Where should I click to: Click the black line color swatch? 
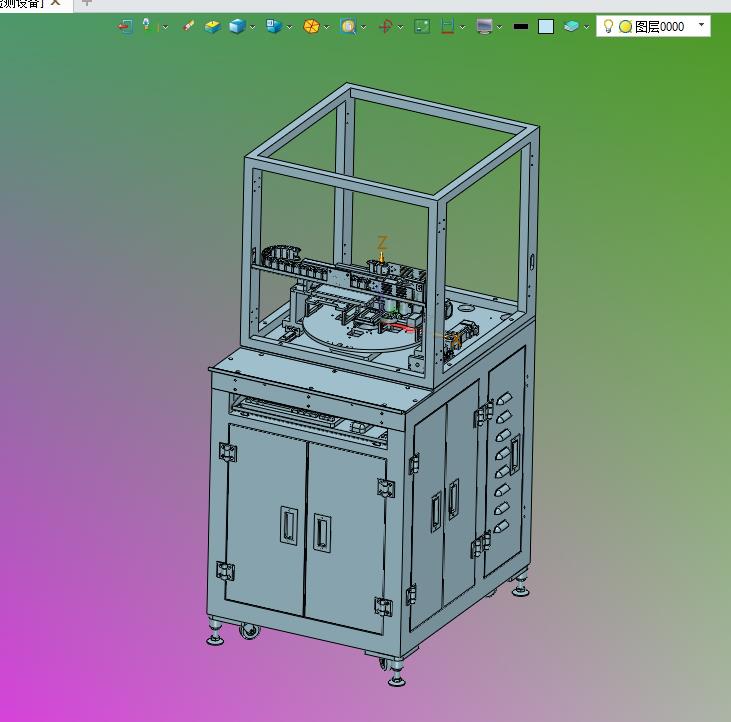(x=521, y=27)
